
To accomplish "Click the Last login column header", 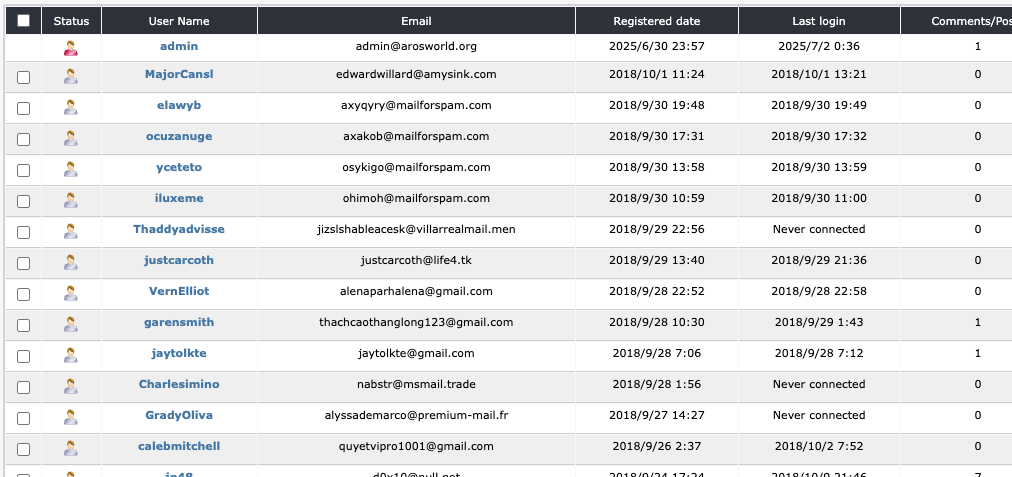I will [x=819, y=21].
